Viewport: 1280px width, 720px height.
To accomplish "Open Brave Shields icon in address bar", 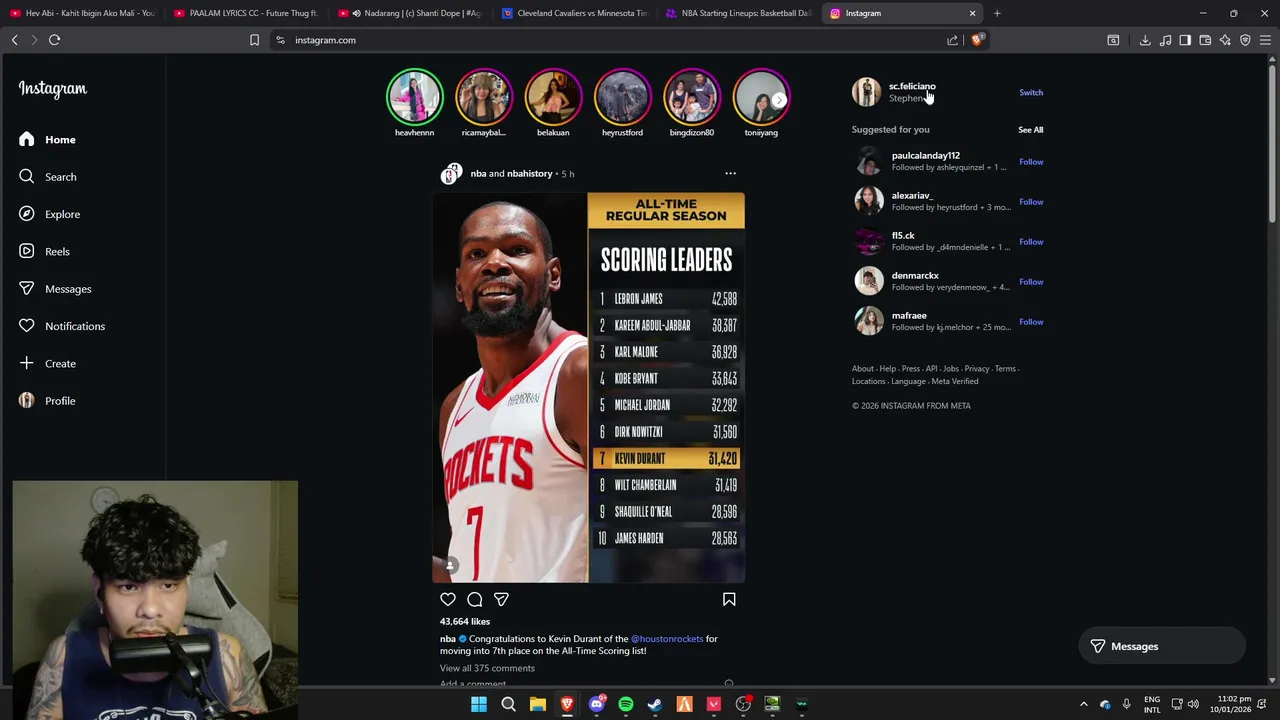I will click(x=977, y=40).
